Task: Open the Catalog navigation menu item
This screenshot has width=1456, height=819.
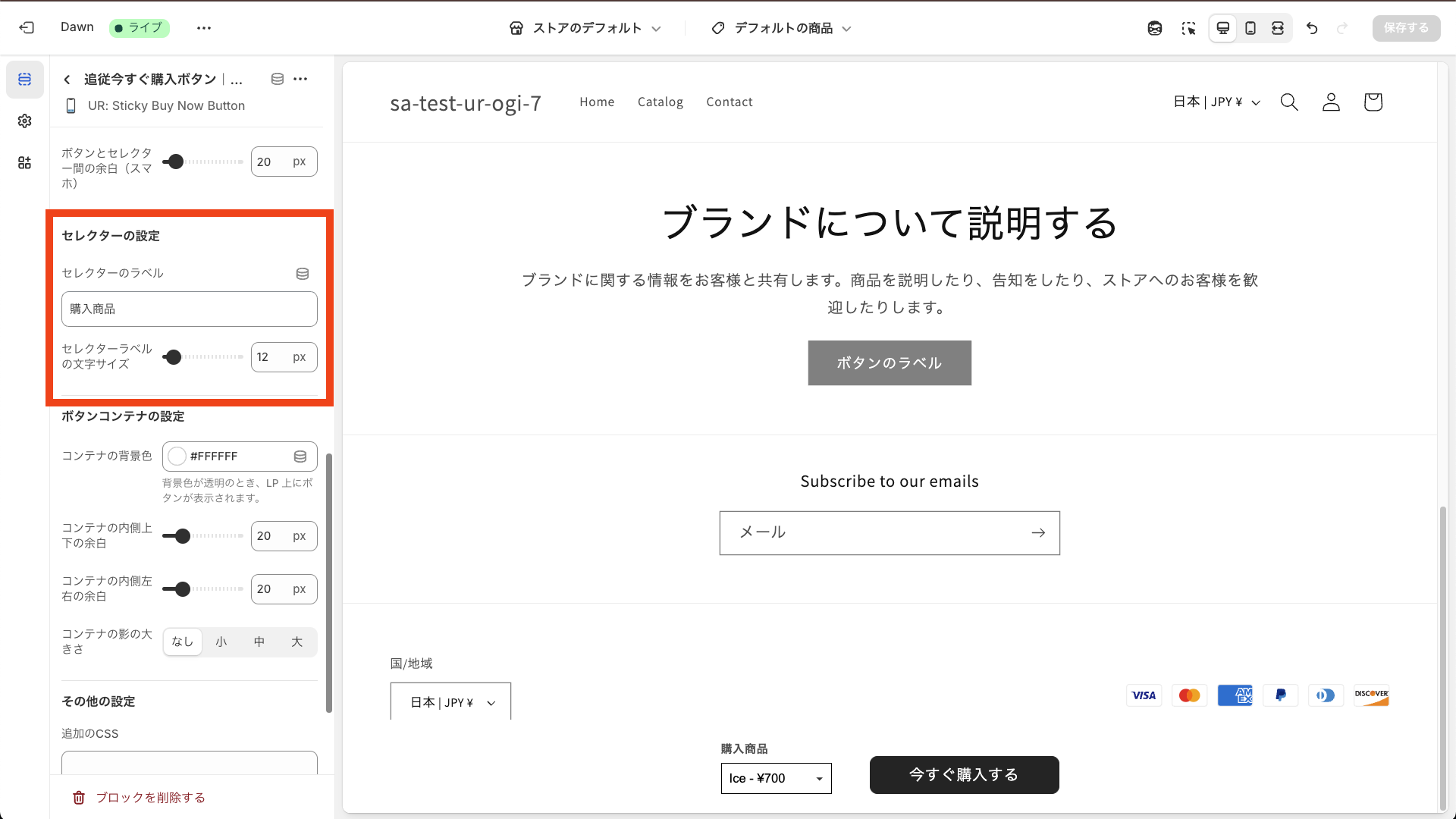Action: click(x=660, y=102)
